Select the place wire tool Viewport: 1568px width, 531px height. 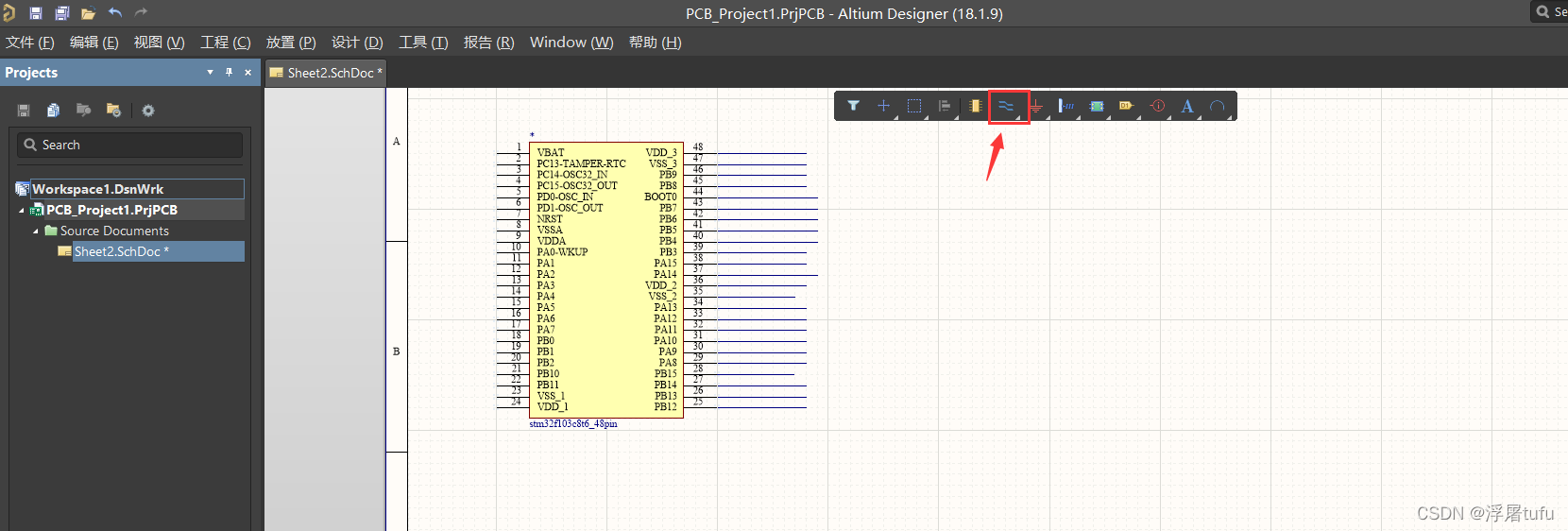[1006, 106]
